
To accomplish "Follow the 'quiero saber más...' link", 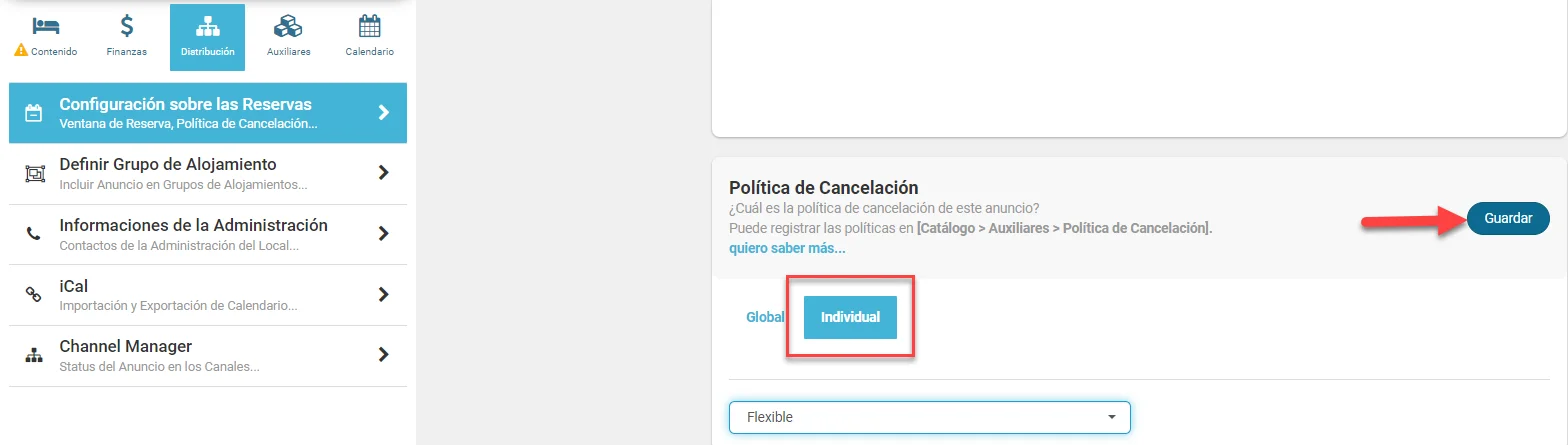I will click(x=787, y=248).
